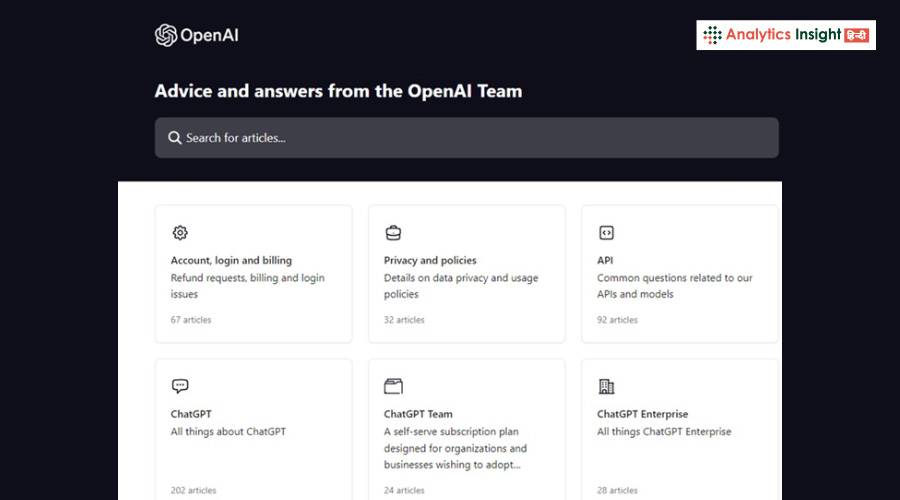Click the 92 articles count under API
This screenshot has width=900, height=500.
pos(617,320)
